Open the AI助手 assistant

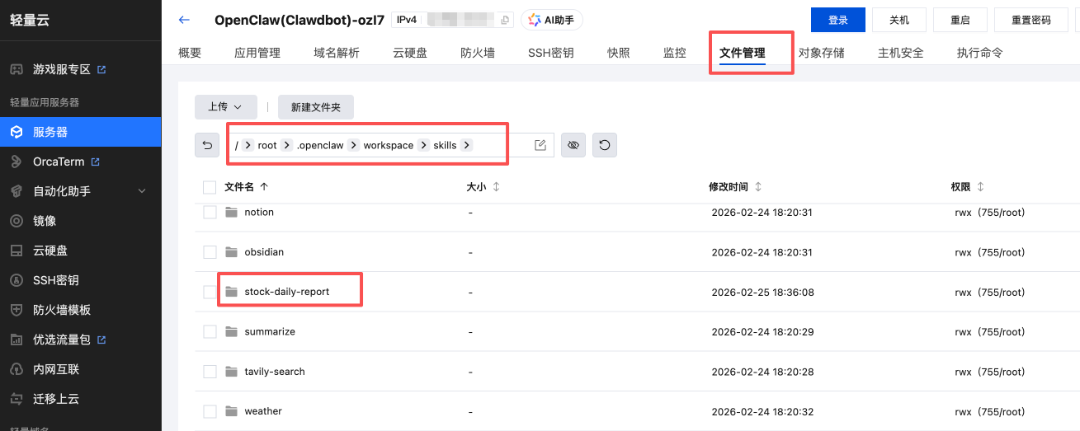pos(552,20)
